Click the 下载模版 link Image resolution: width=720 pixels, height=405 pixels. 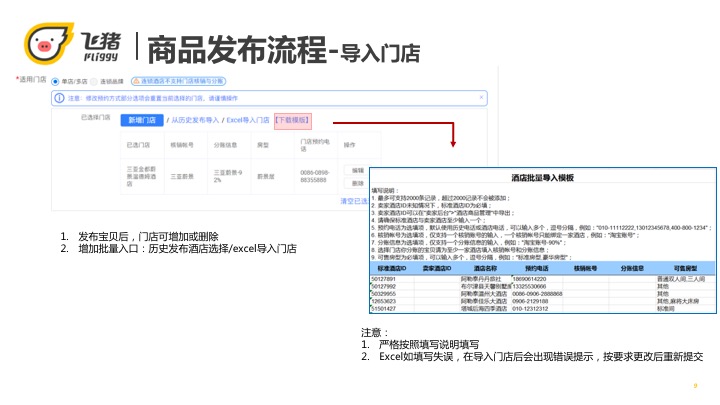click(293, 120)
